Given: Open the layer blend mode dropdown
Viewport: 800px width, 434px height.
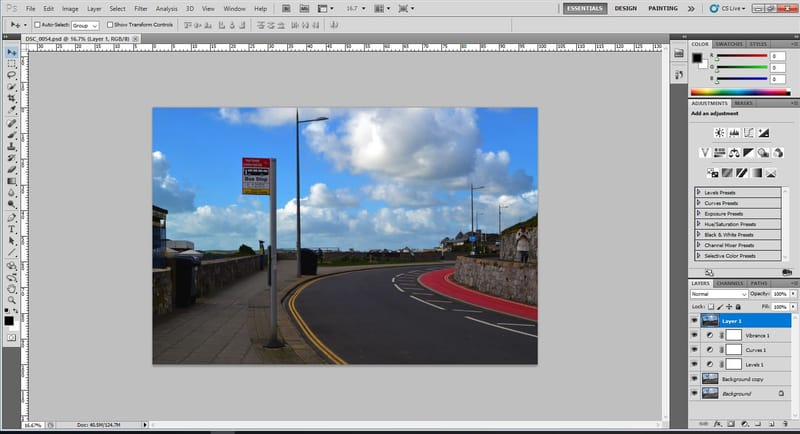Looking at the screenshot, I should (x=718, y=294).
